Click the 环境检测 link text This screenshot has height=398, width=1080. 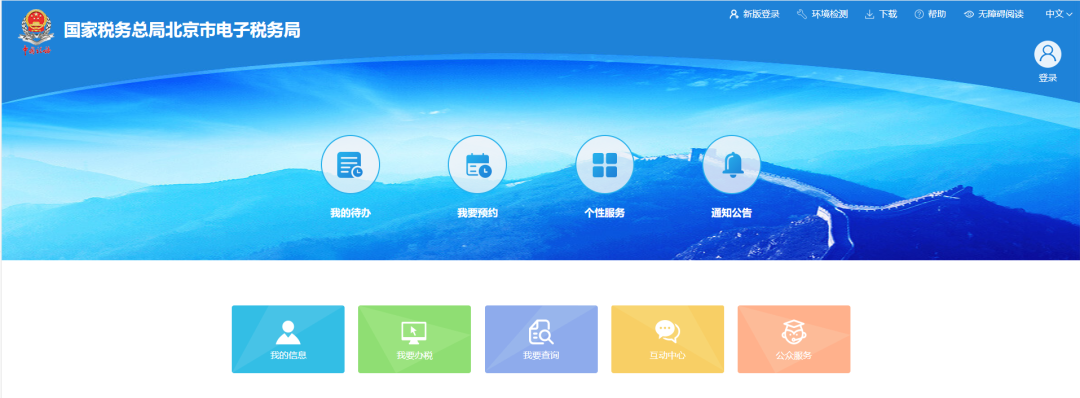(x=829, y=14)
